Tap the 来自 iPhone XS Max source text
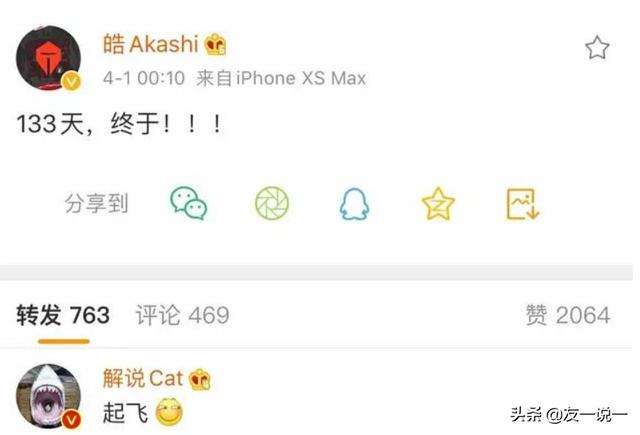Image resolution: width=640 pixels, height=435 pixels. (x=281, y=78)
